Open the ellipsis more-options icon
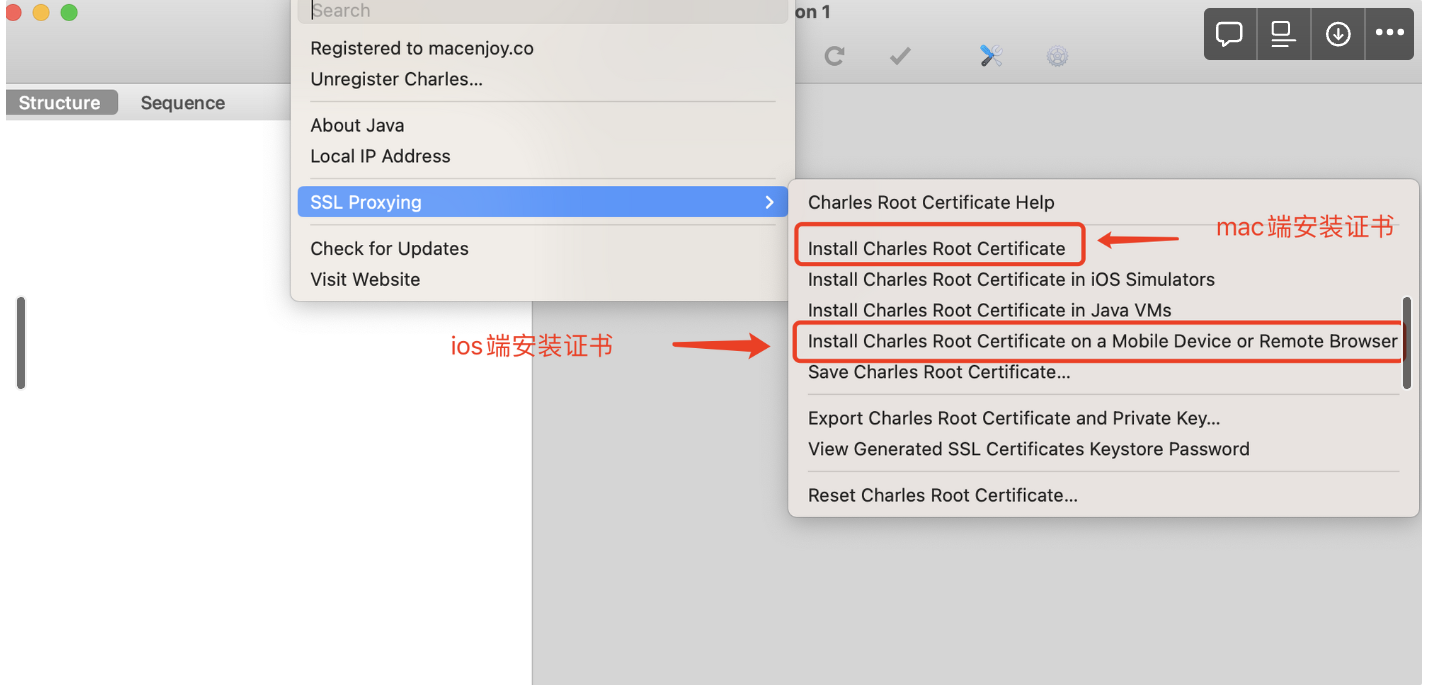The height and width of the screenshot is (696, 1436). point(1390,33)
